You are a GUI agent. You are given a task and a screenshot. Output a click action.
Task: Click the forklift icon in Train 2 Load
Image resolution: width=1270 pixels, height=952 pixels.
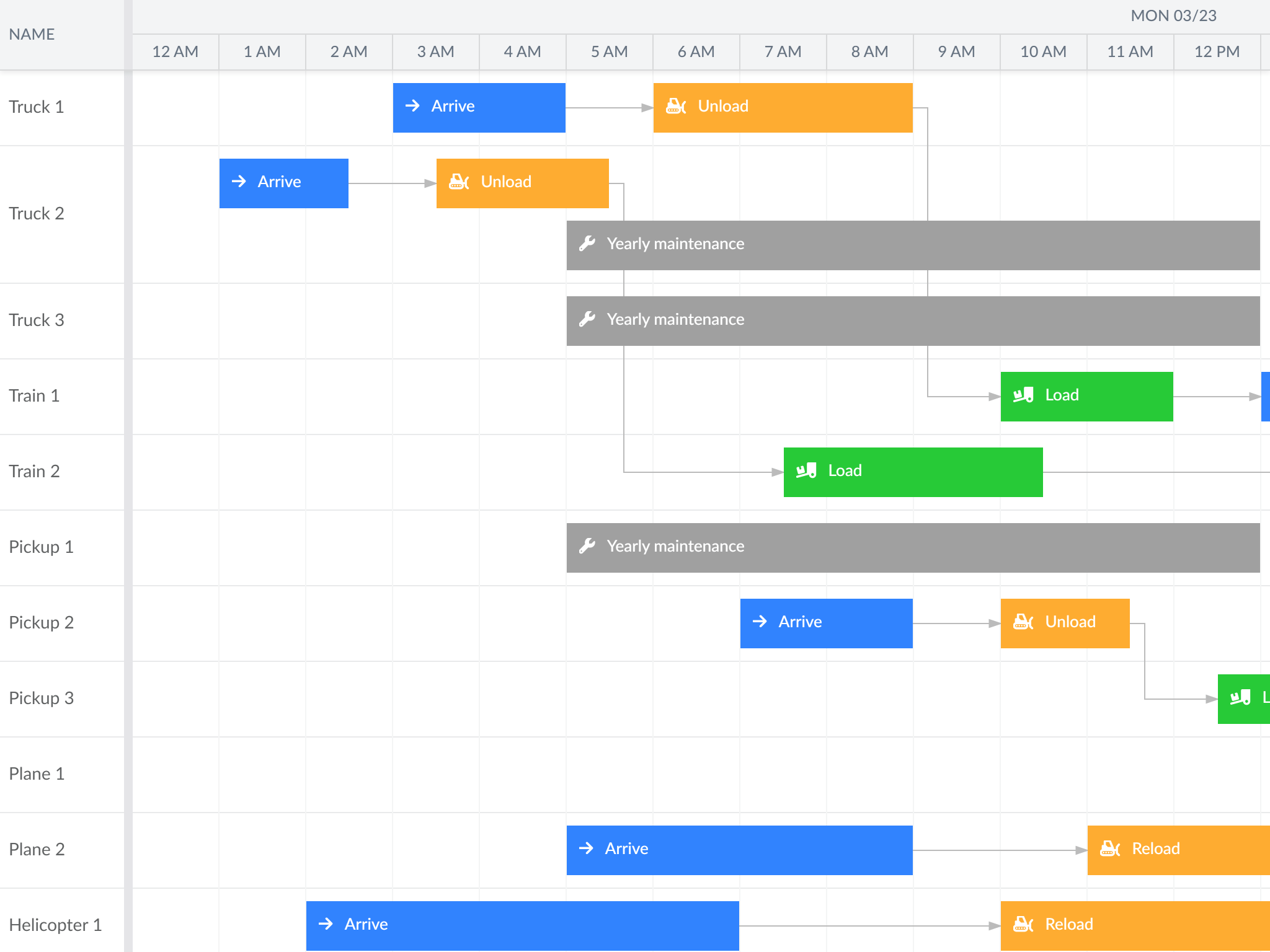pos(806,470)
